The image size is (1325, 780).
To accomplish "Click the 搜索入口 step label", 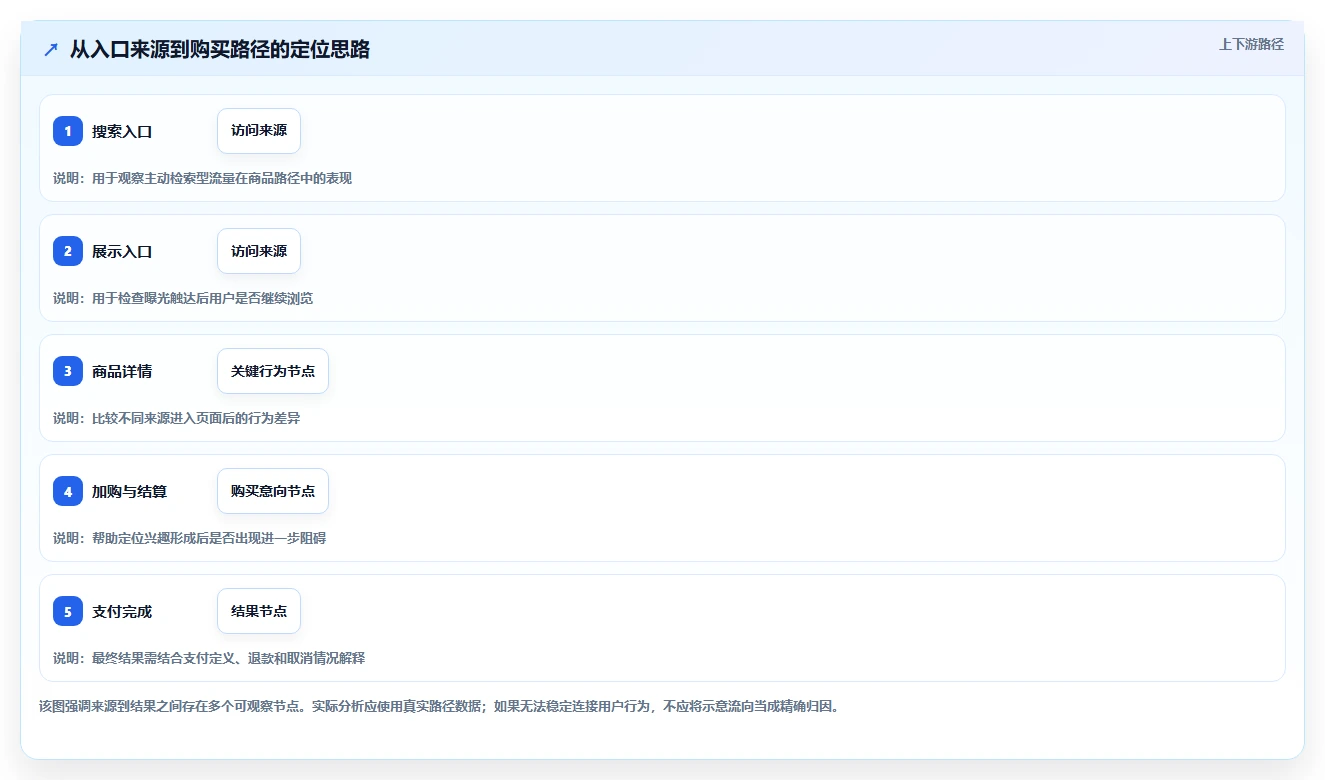I will [x=122, y=131].
